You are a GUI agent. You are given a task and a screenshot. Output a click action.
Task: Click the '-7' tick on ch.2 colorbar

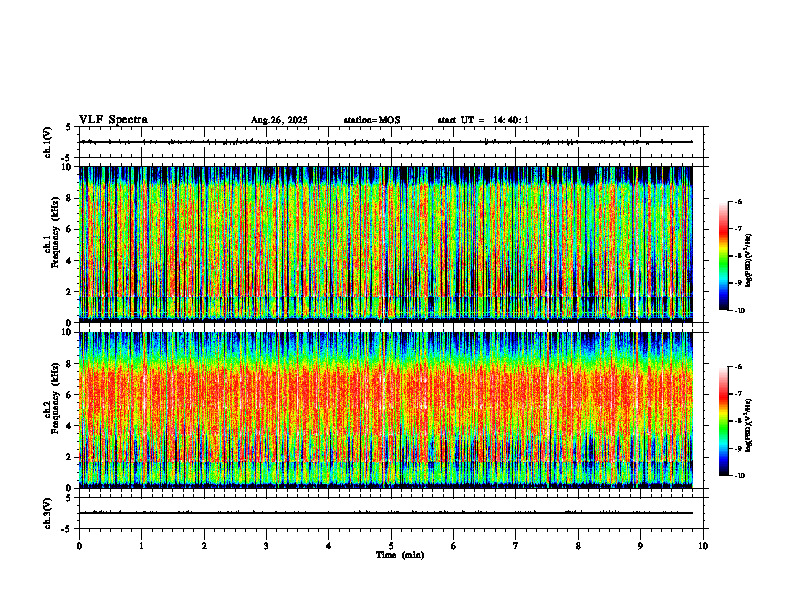pos(738,394)
